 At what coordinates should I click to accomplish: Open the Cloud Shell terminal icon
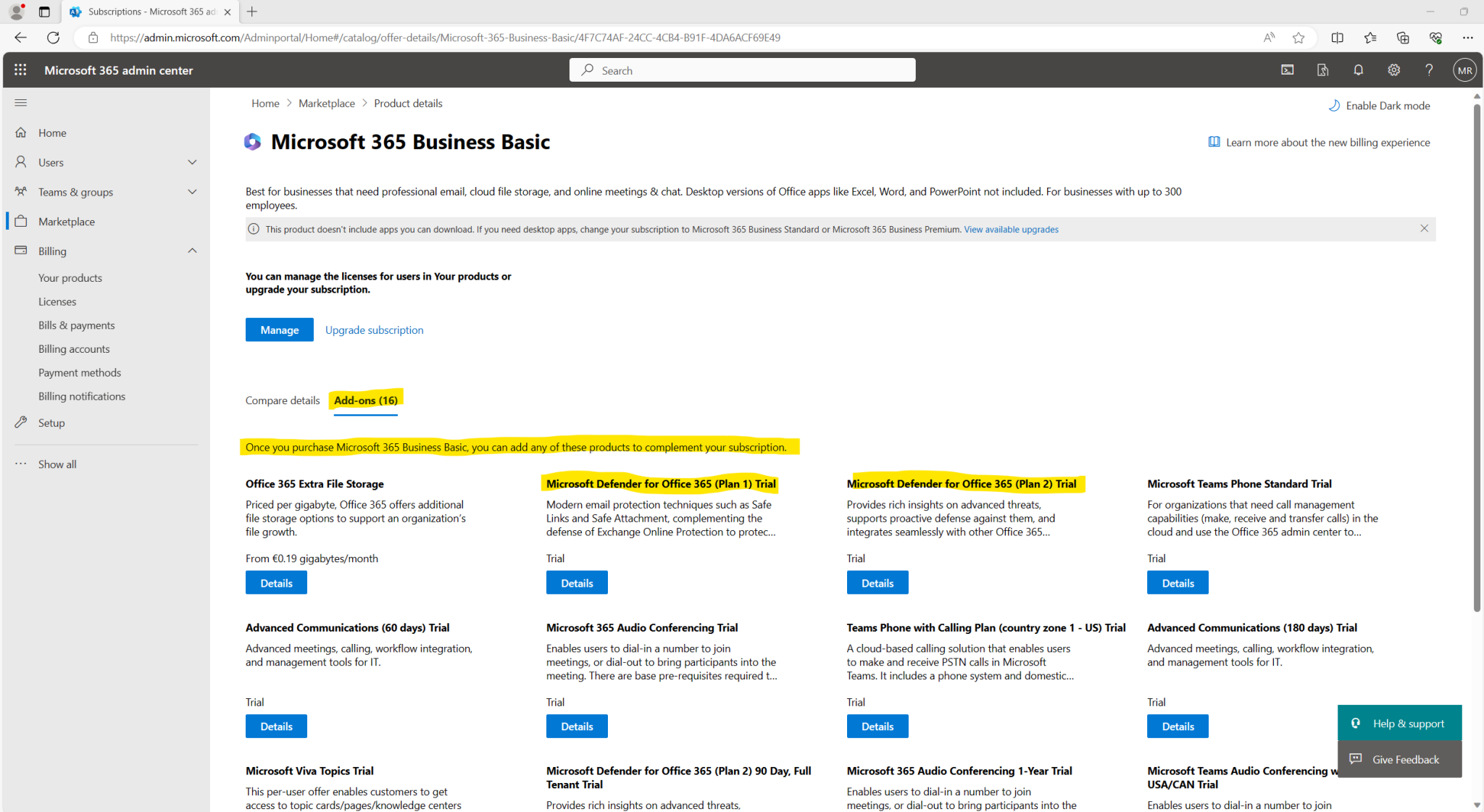[1287, 70]
